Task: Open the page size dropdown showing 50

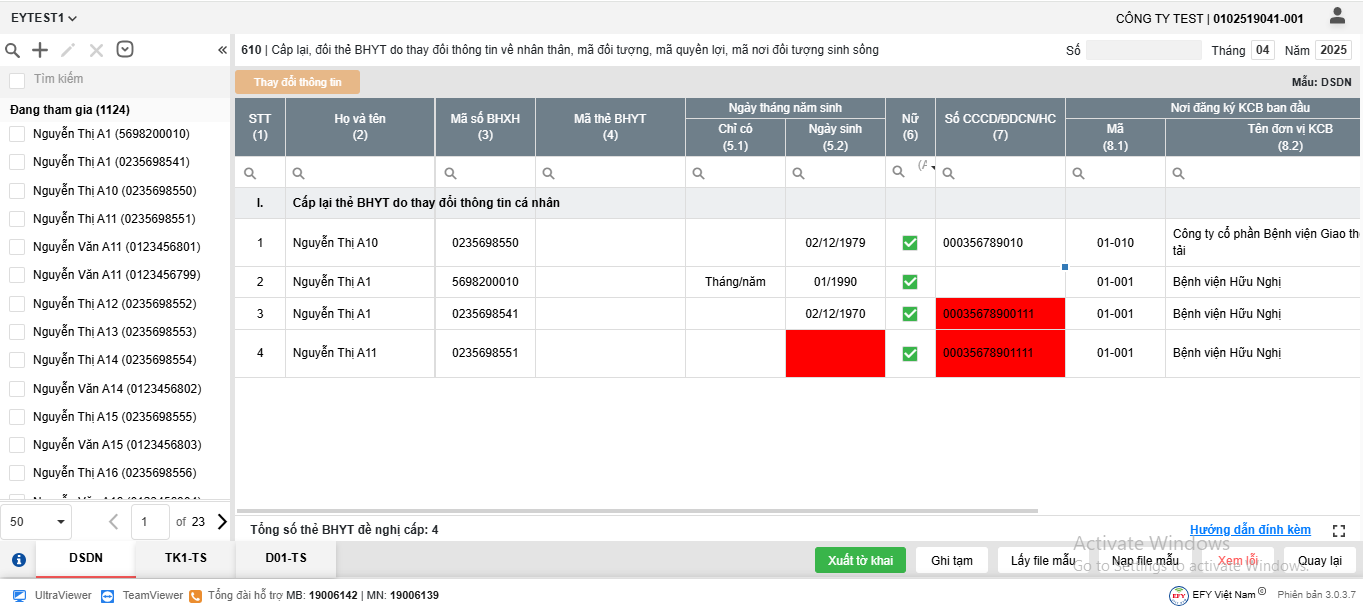Action: click(38, 521)
